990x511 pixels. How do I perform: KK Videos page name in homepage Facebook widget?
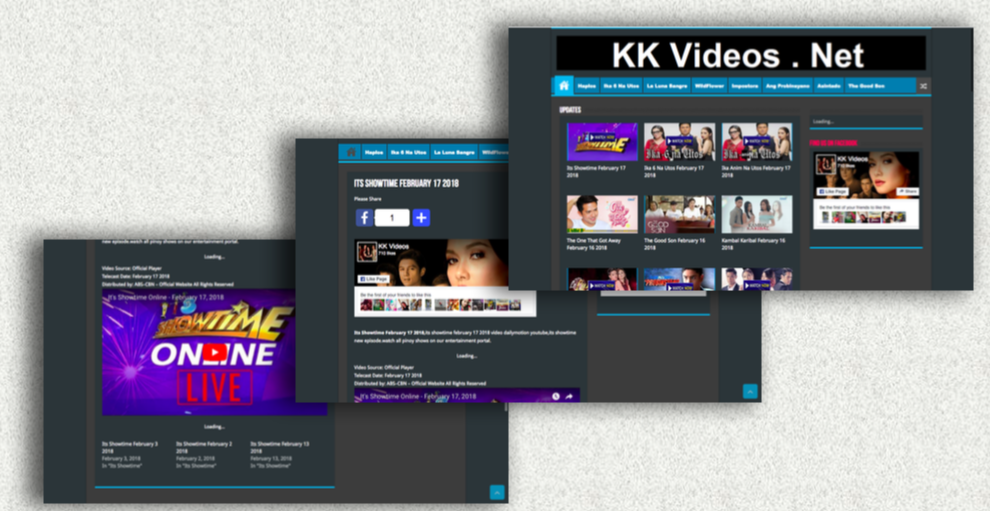[x=852, y=159]
